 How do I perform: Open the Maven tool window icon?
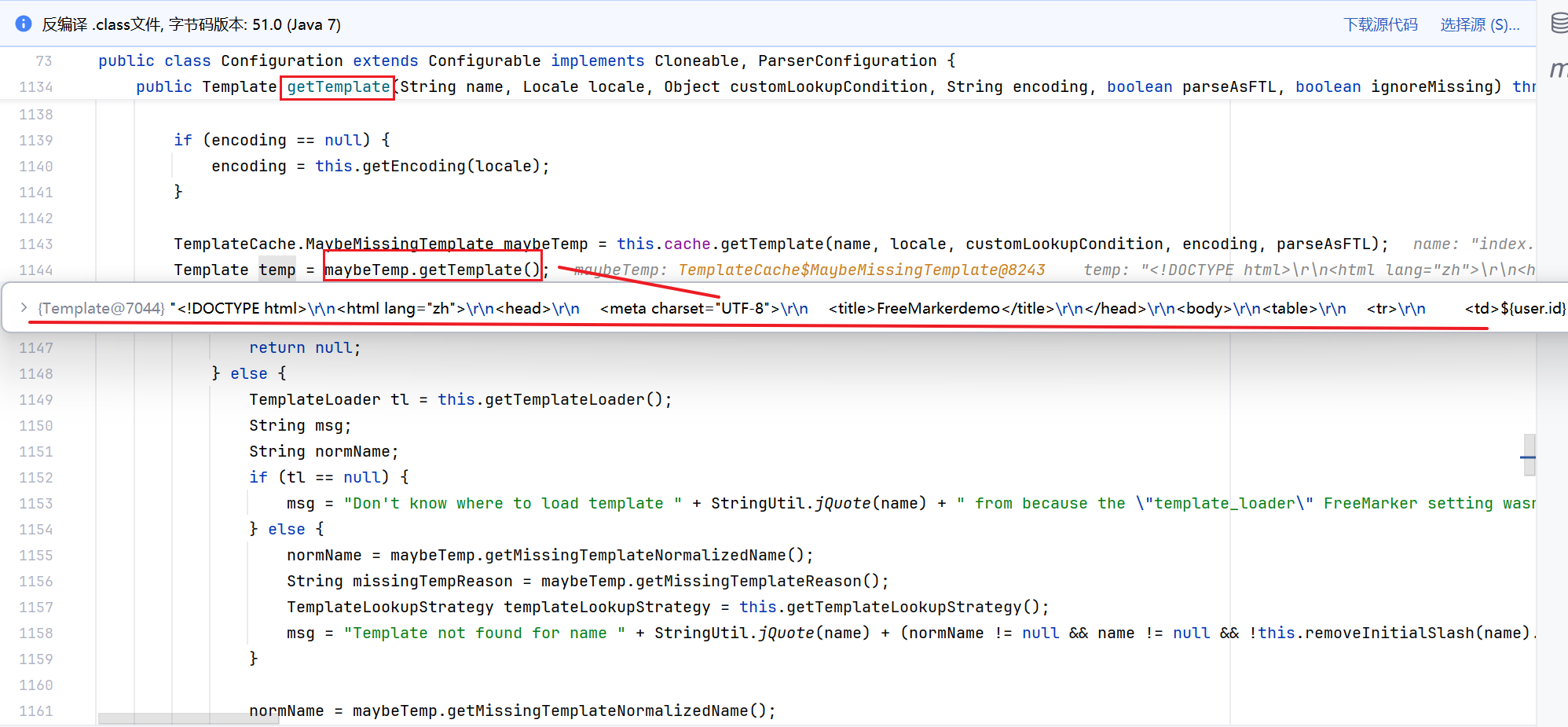tap(1559, 69)
